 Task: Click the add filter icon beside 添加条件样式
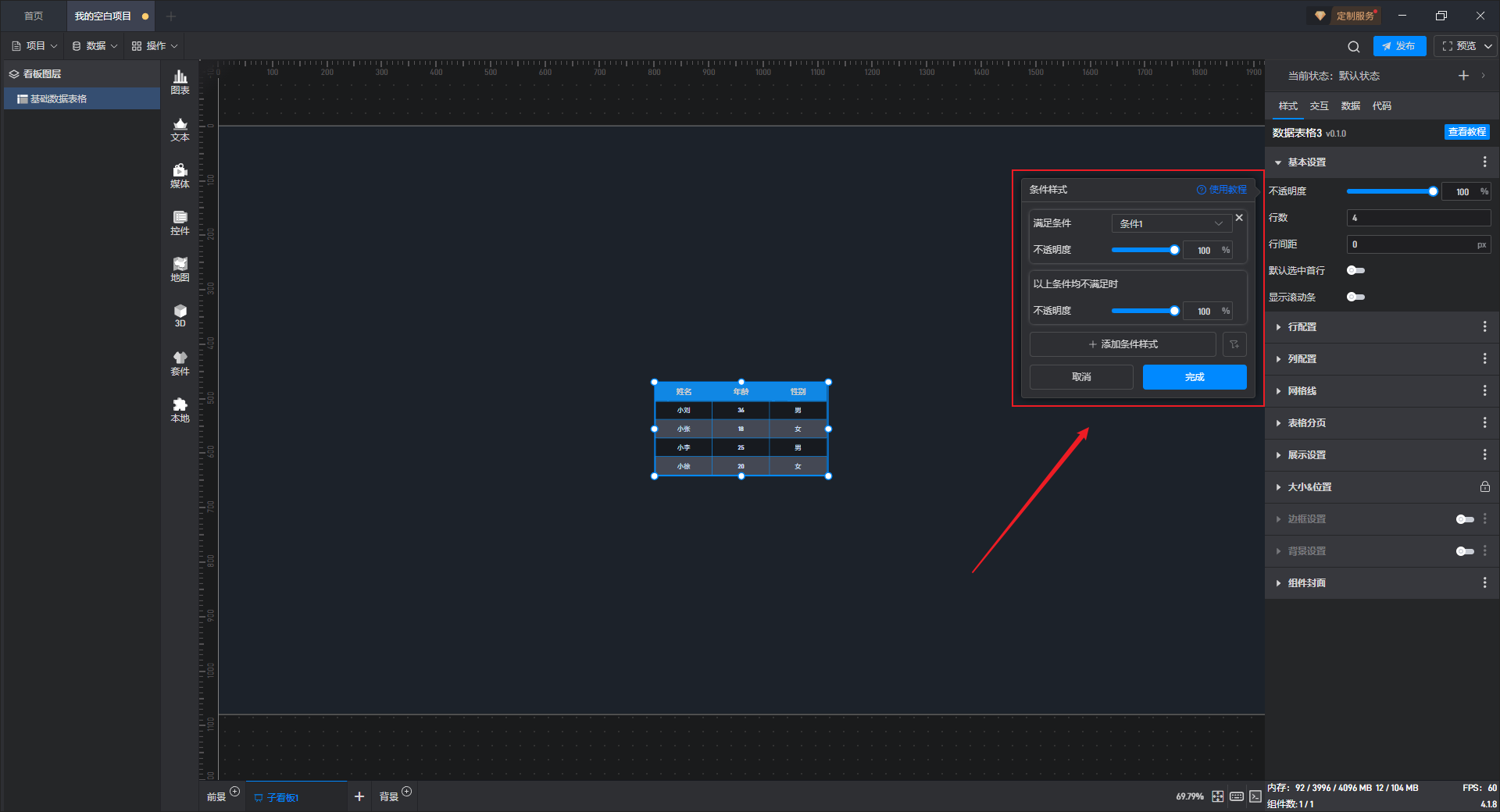pyautogui.click(x=1234, y=344)
